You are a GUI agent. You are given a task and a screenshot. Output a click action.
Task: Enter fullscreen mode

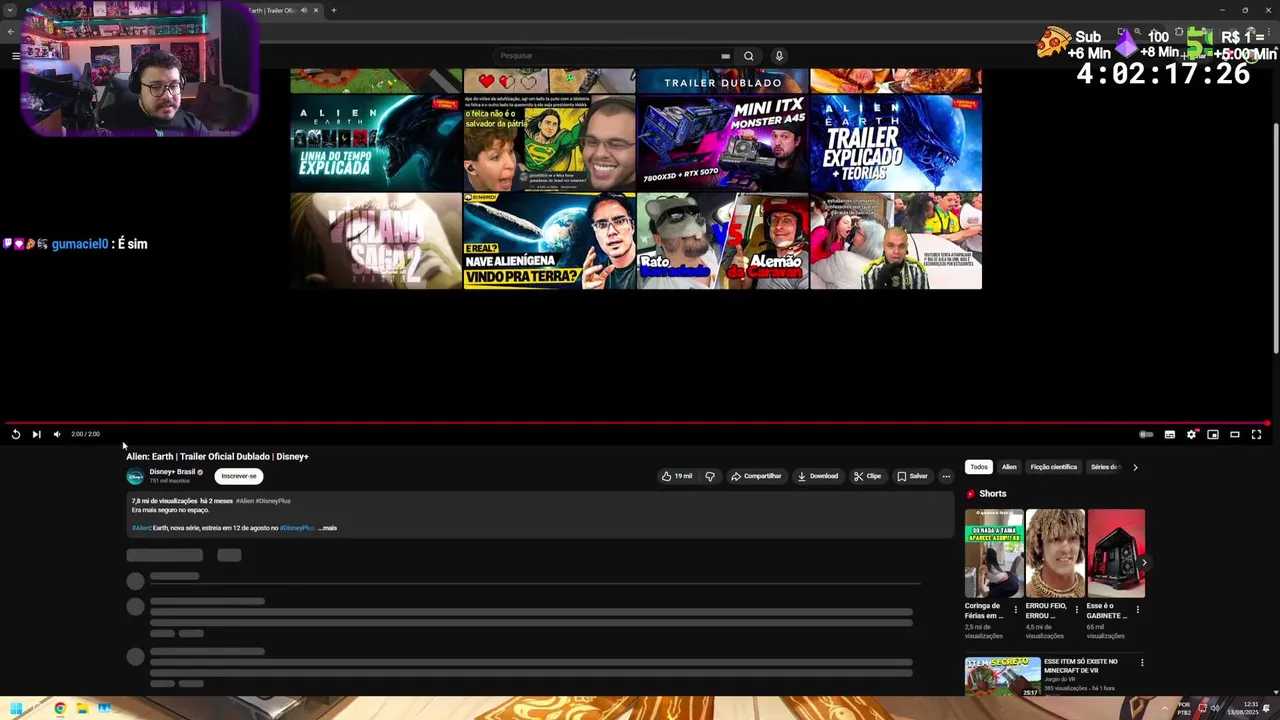click(1257, 434)
